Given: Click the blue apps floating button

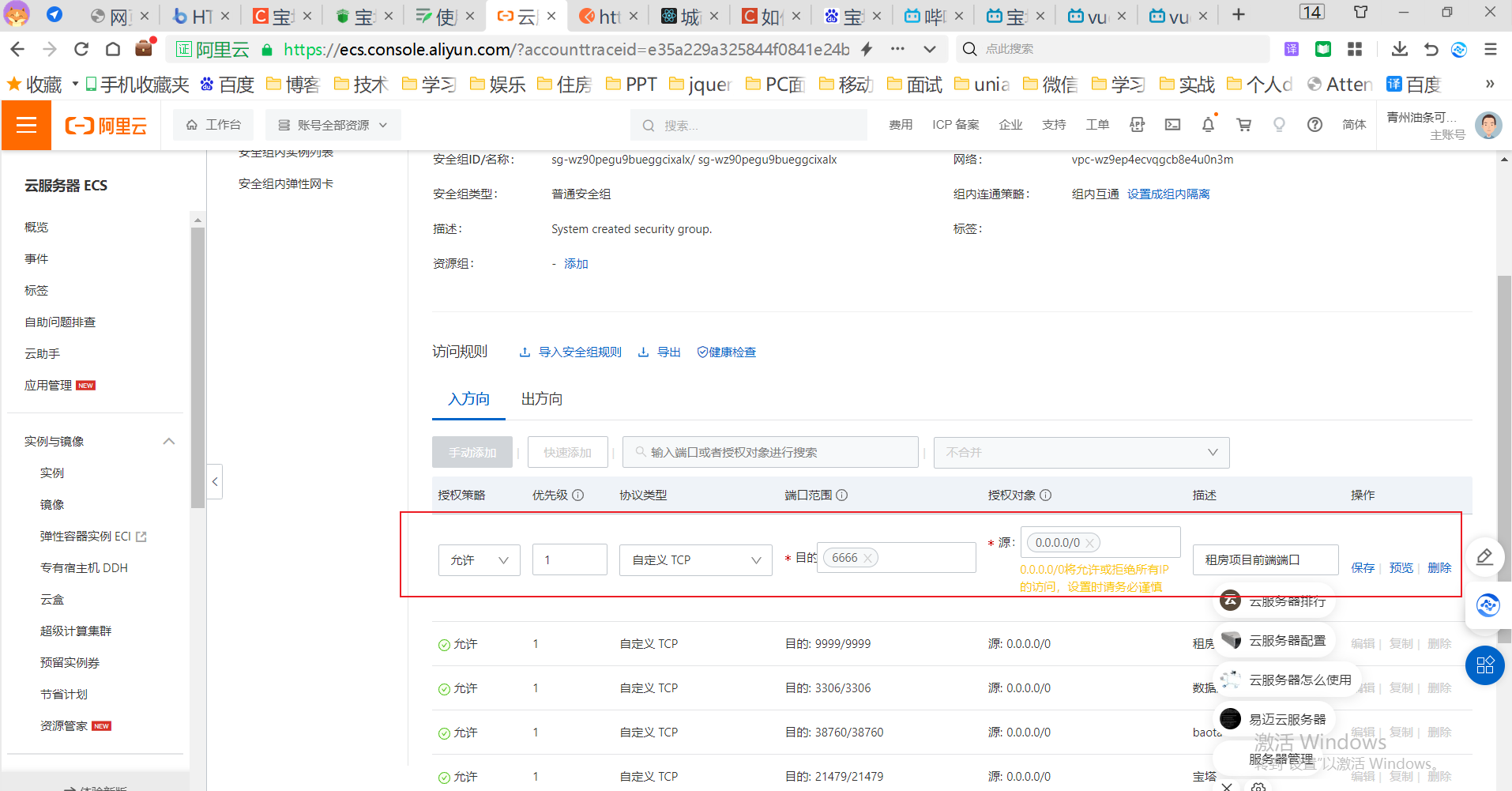Looking at the screenshot, I should point(1485,665).
